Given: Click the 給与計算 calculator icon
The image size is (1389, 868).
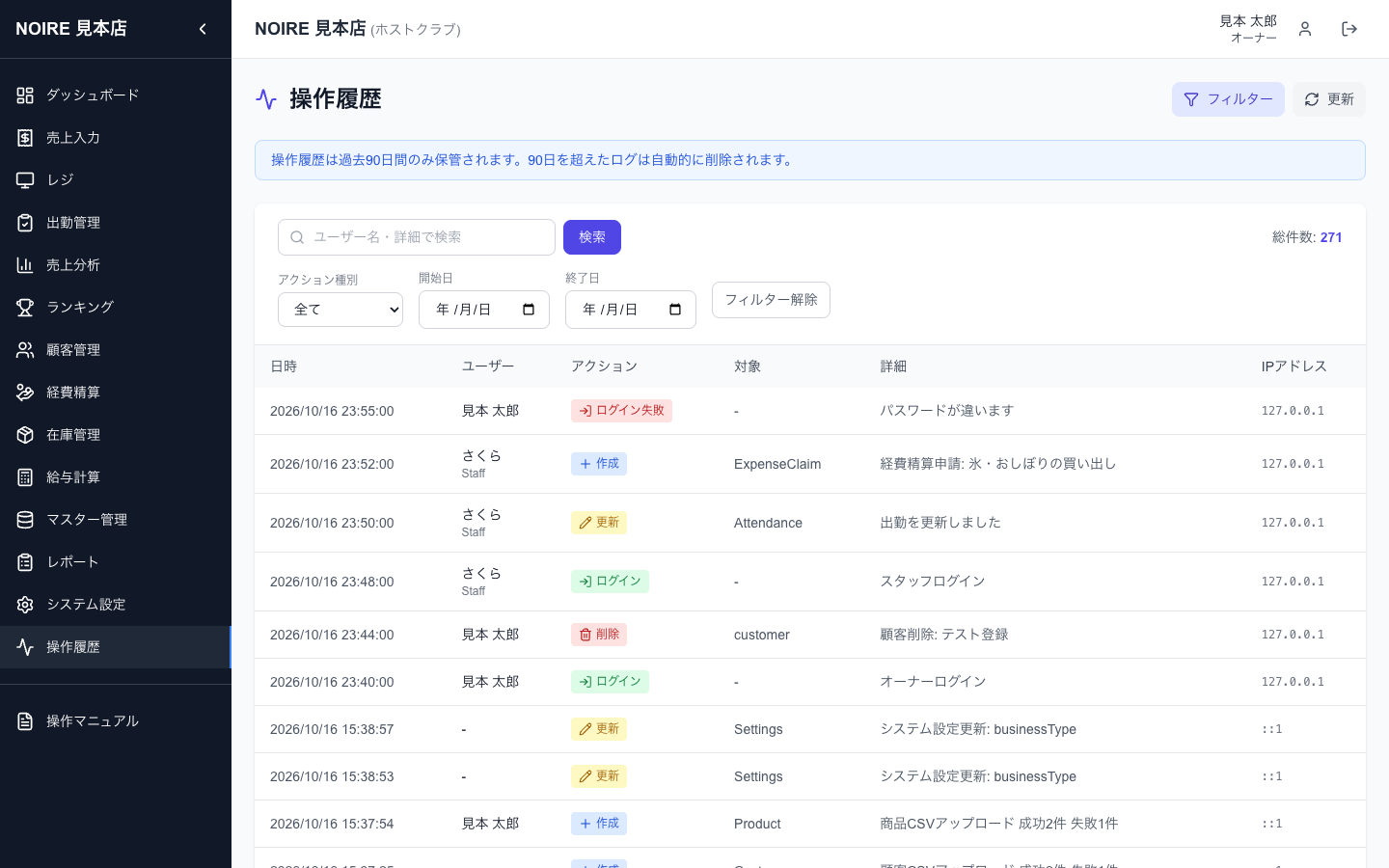Looking at the screenshot, I should coord(25,477).
